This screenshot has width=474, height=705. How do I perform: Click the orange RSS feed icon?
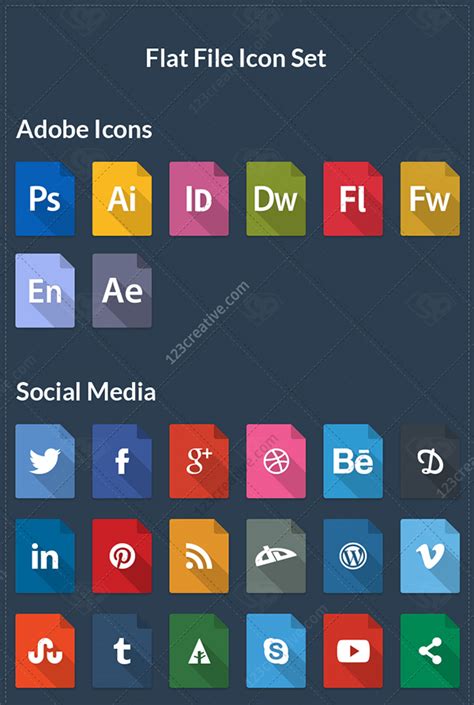point(199,556)
